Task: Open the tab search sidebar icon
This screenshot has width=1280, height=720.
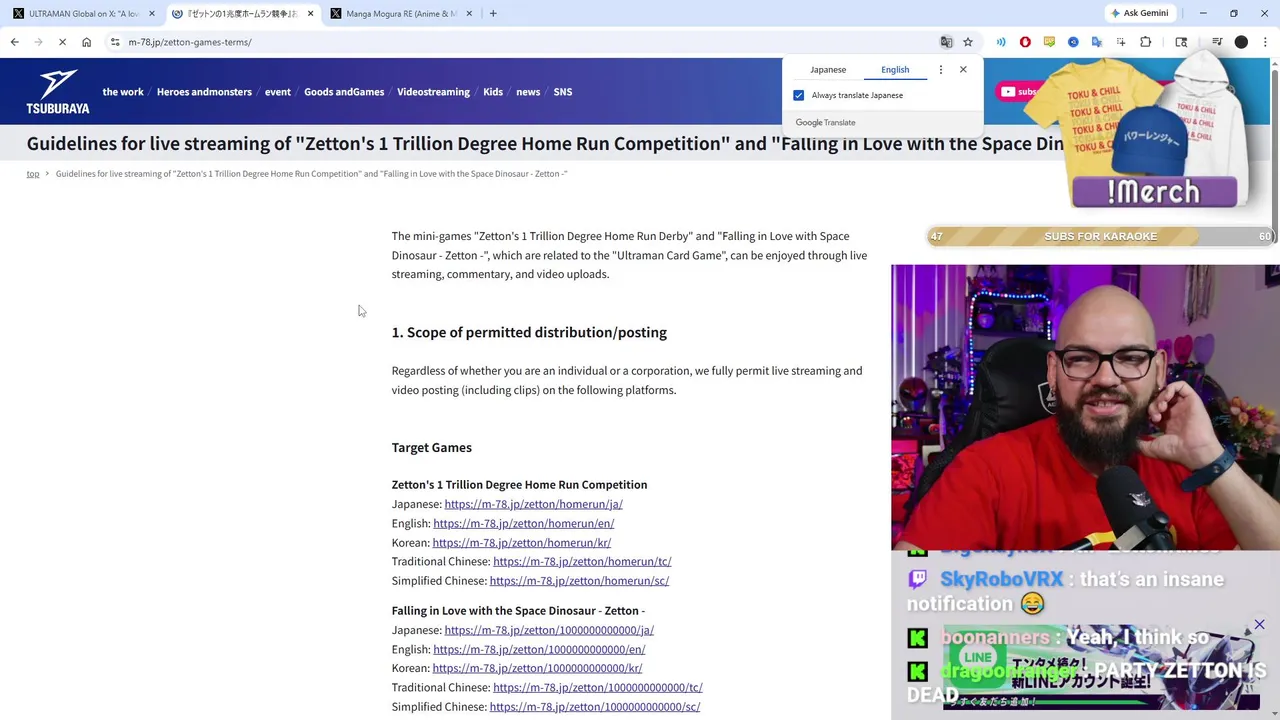Action: [1181, 42]
